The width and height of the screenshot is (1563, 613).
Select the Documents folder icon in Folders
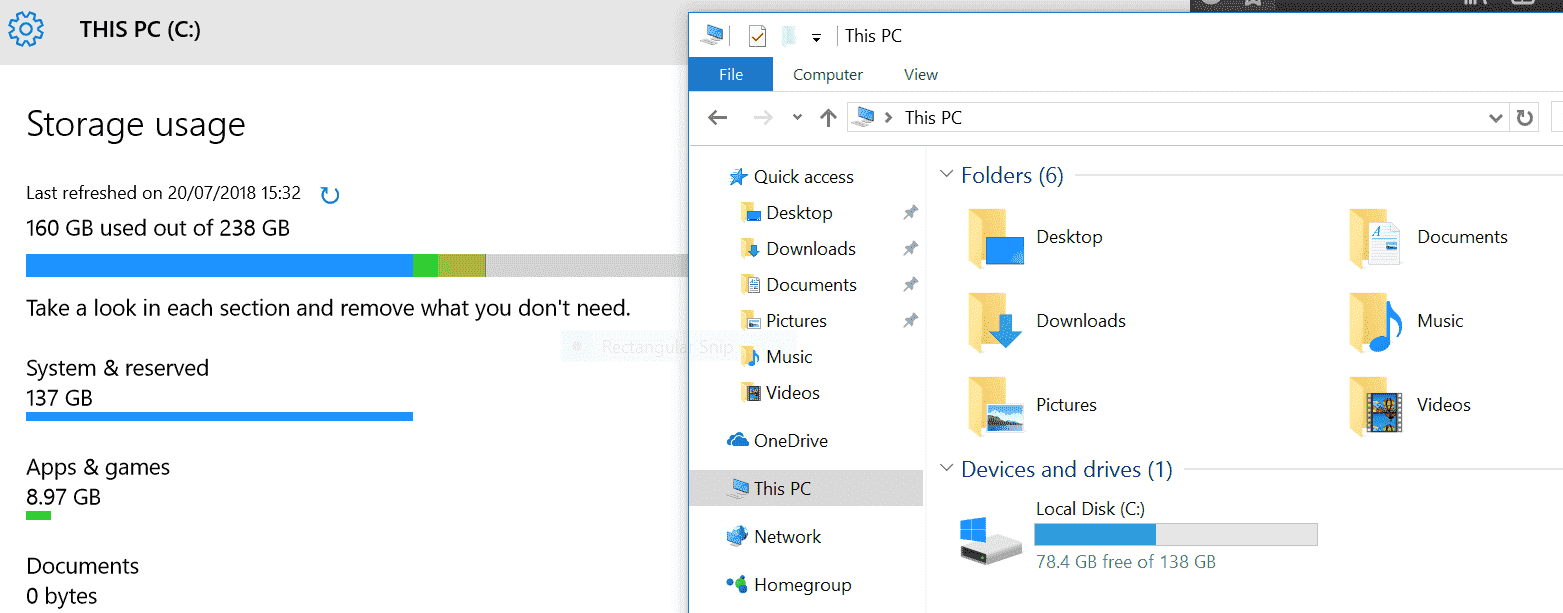tap(1375, 238)
